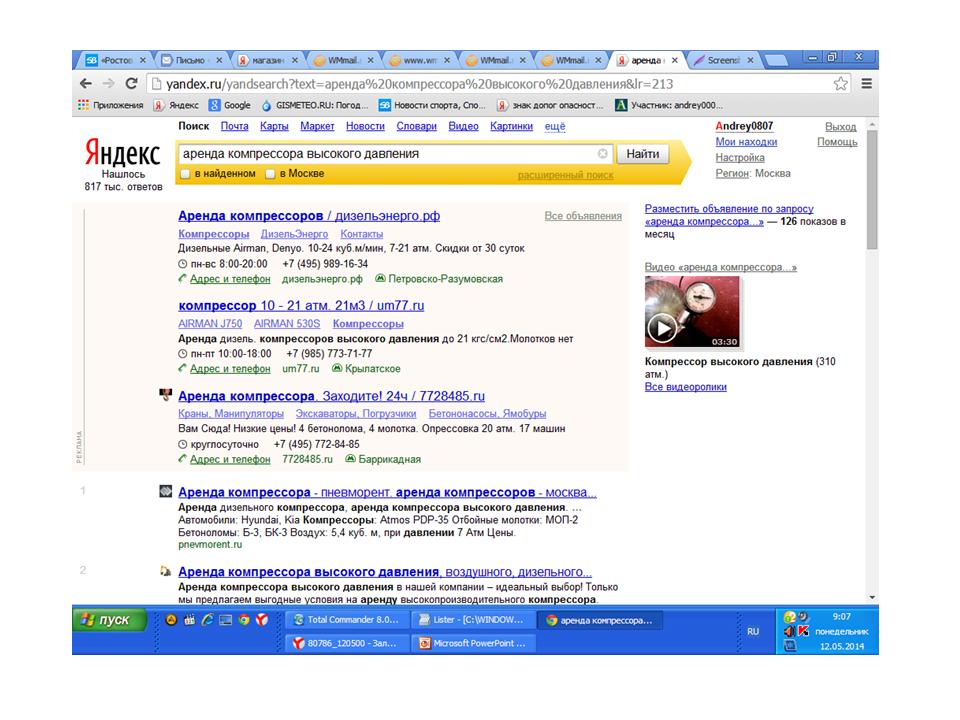This screenshot has height=720, width=960.
Task: Launch Chrome from the quick launch icons
Action: coord(244,620)
